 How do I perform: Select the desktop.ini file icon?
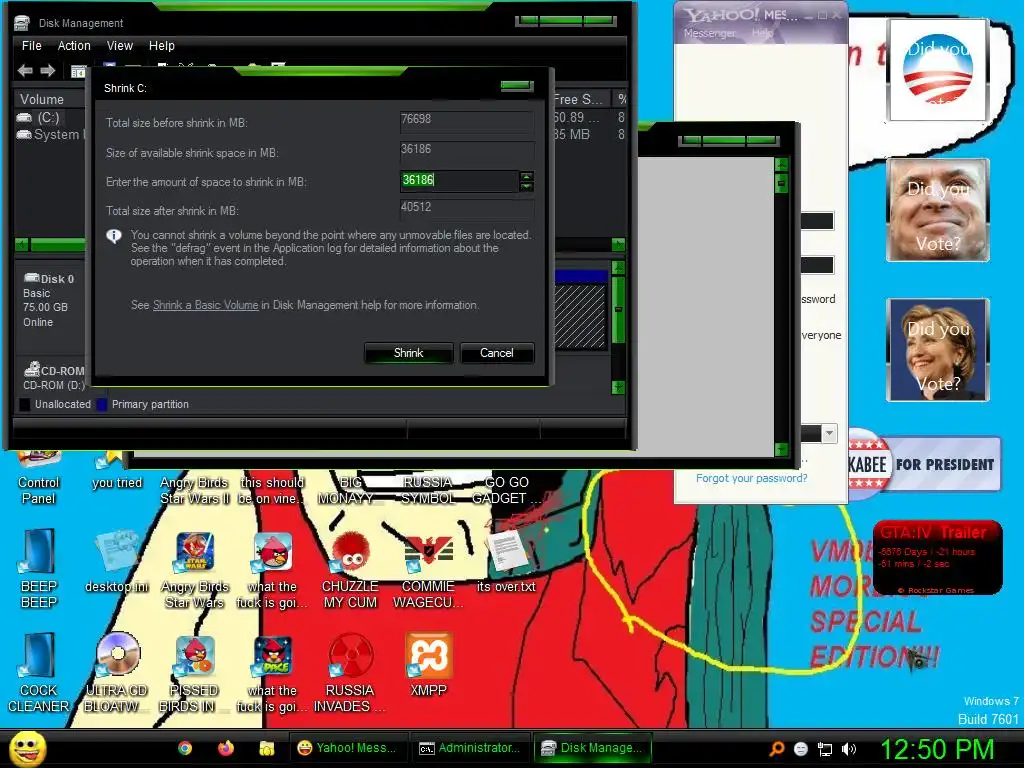coord(117,562)
